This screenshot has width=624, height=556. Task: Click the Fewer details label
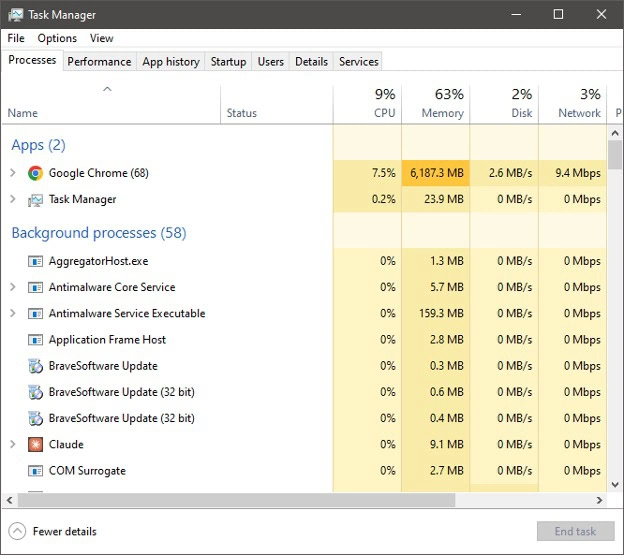point(64,531)
